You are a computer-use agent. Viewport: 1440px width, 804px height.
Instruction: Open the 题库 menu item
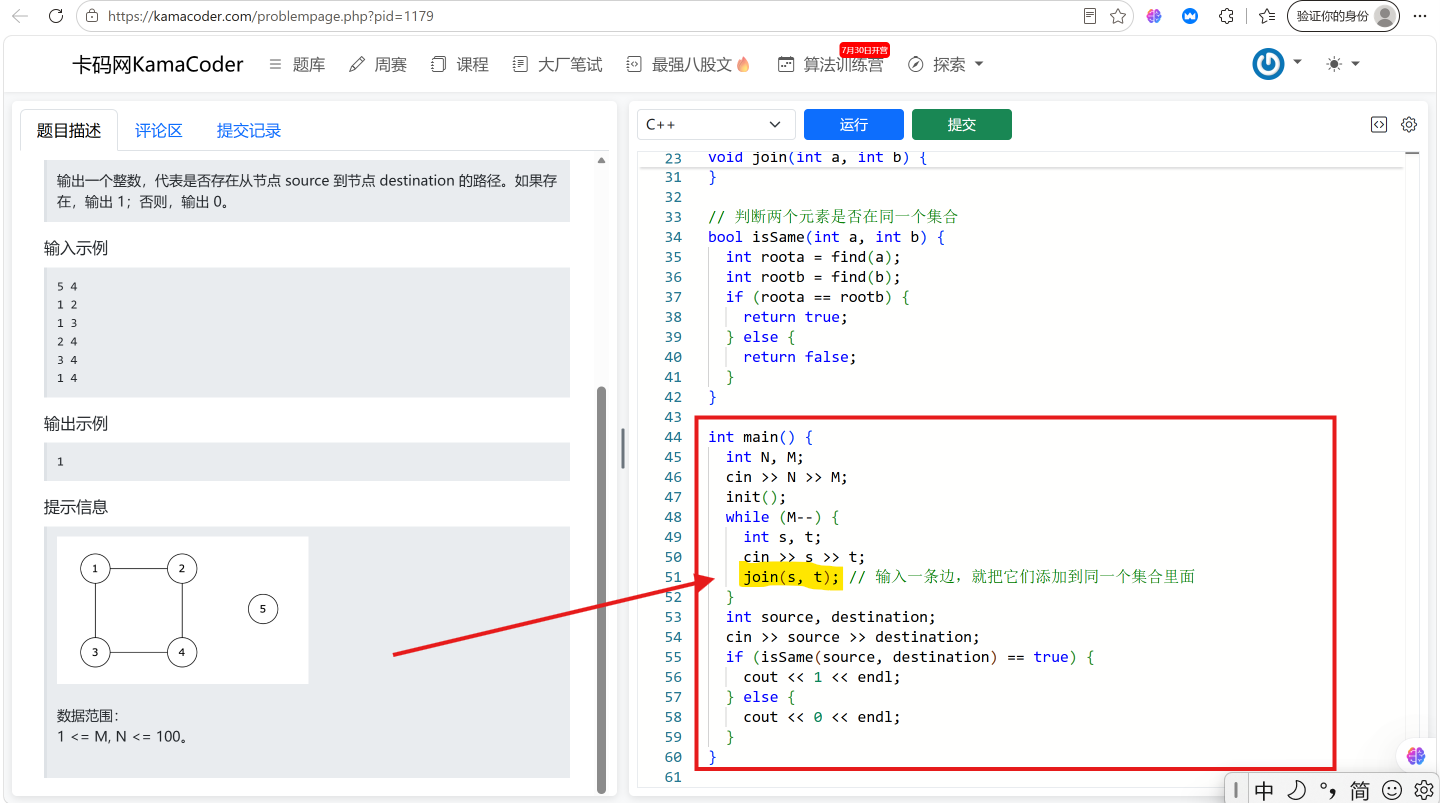coord(298,64)
